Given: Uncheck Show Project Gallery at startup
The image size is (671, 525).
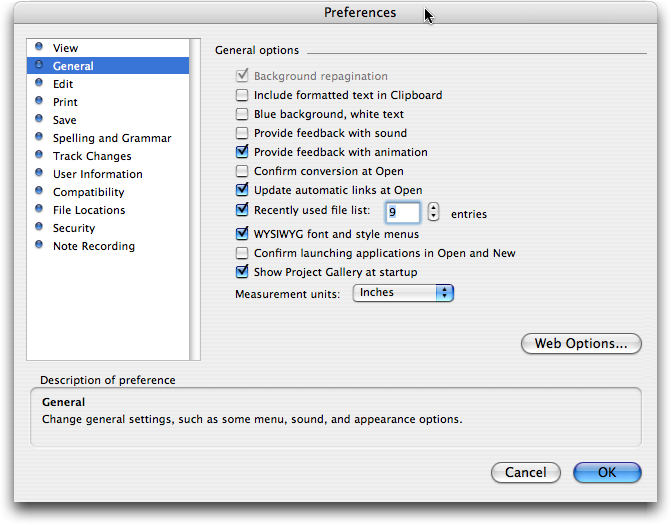Looking at the screenshot, I should (242, 272).
